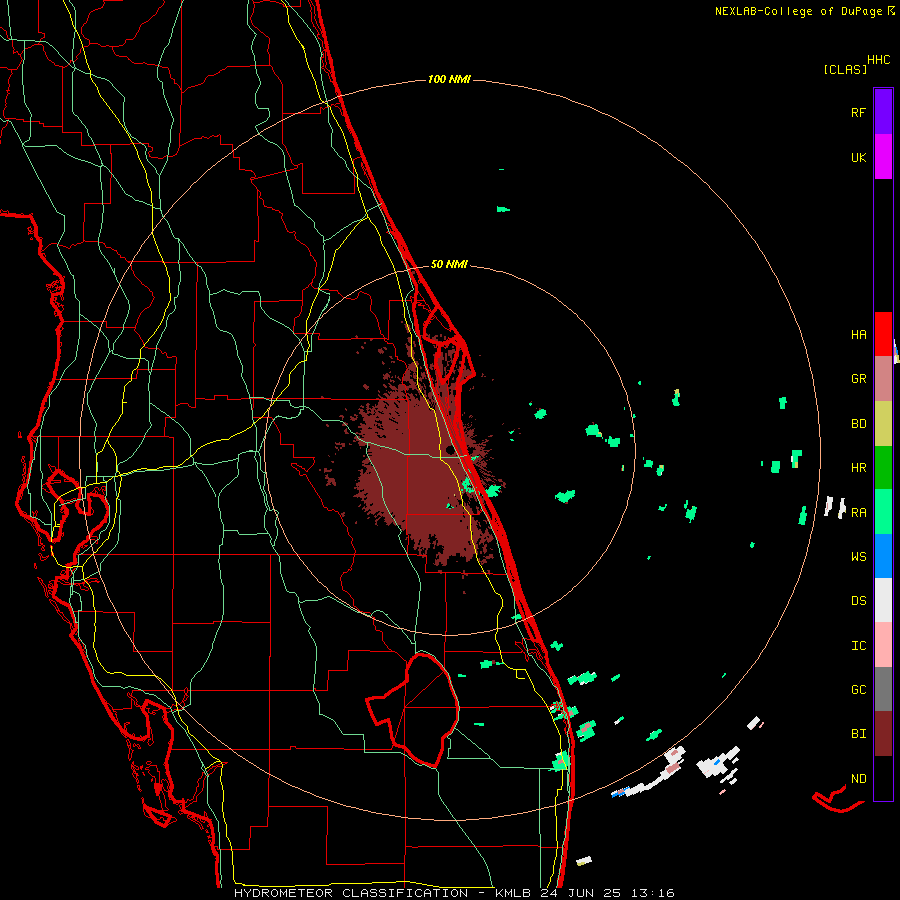
Task: Click the 'UK' legend label
Action: click(859, 158)
